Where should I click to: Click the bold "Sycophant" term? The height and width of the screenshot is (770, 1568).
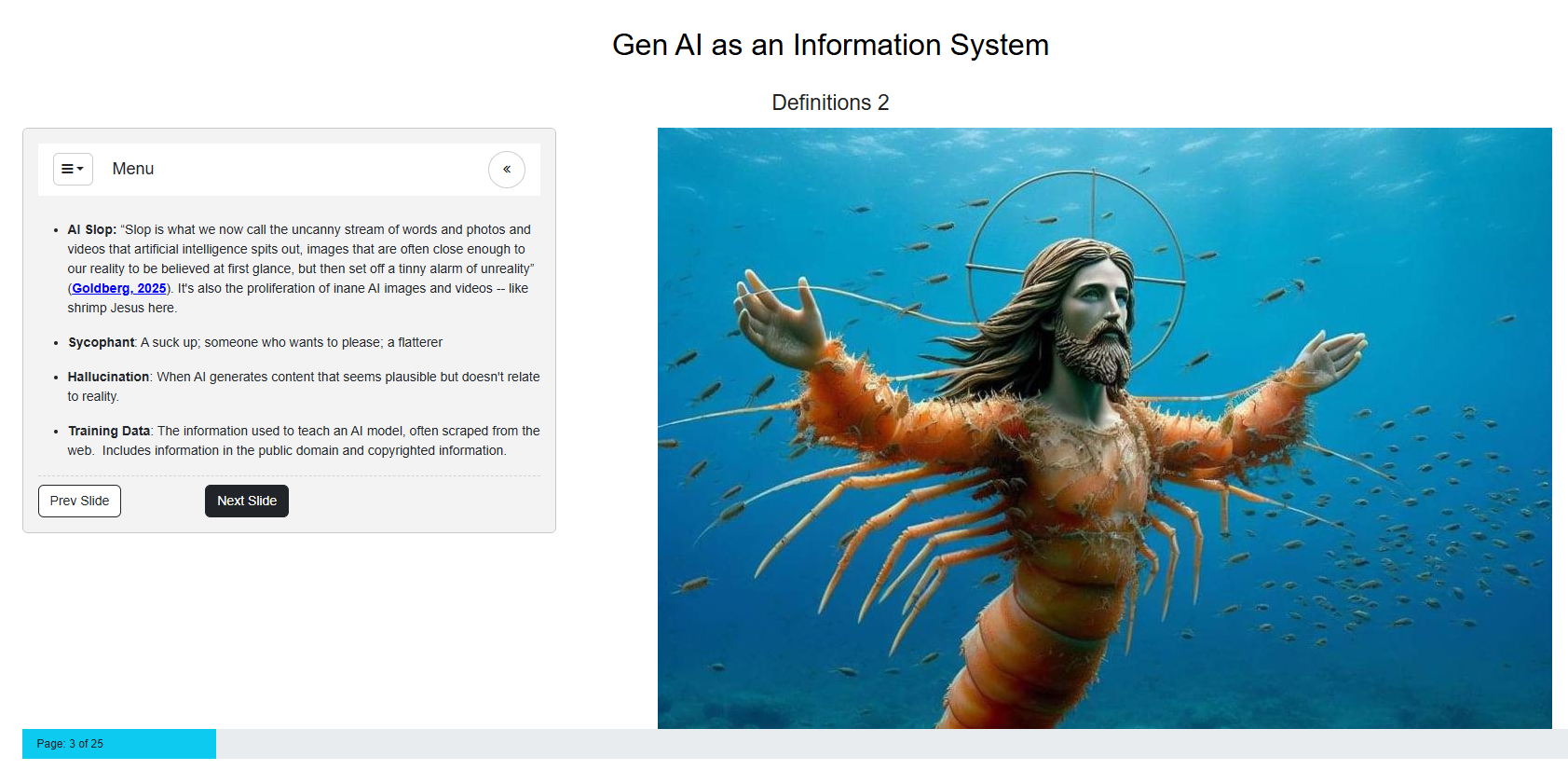pos(101,342)
